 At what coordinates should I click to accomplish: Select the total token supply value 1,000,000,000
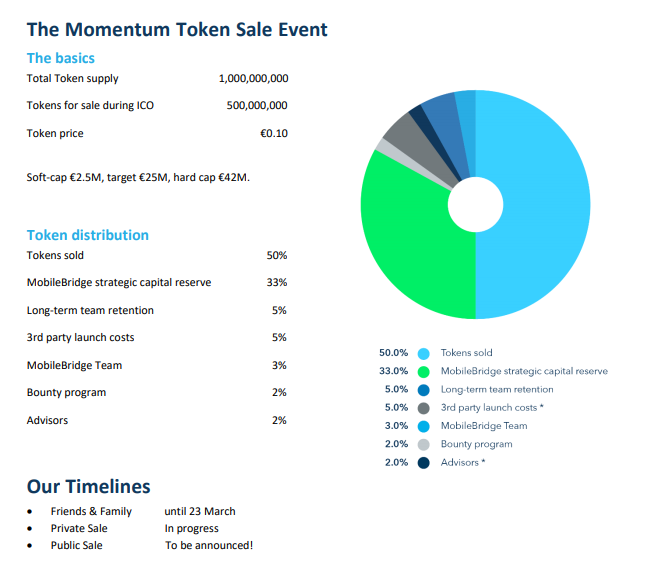253,78
